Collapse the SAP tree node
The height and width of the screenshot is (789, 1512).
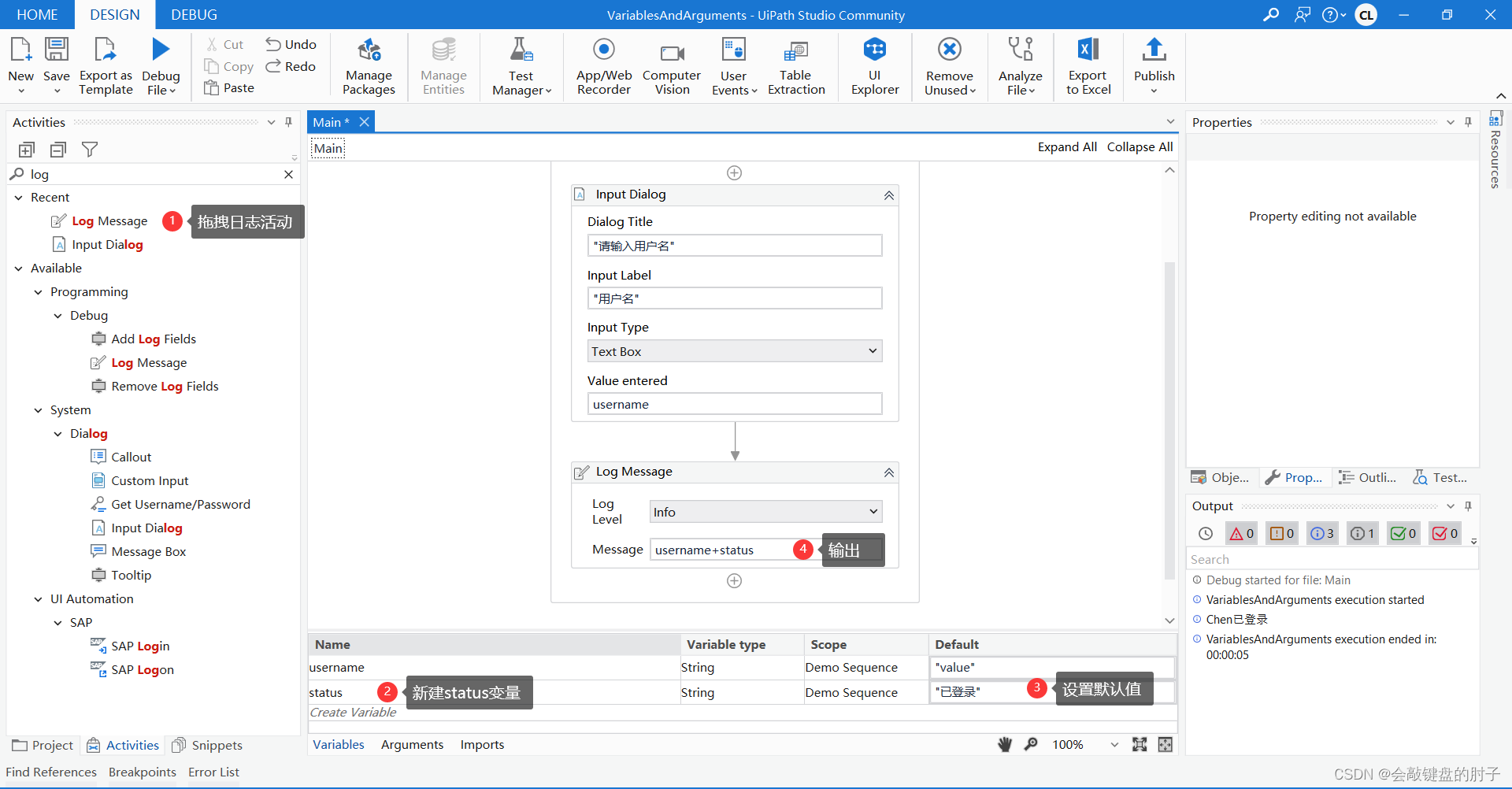tap(58, 623)
